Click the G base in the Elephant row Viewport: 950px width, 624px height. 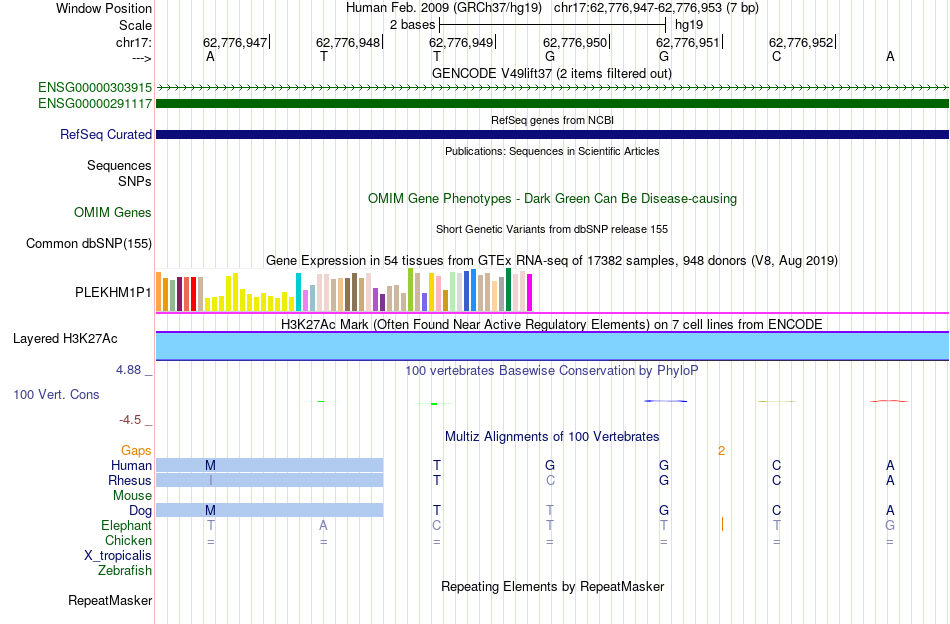tap(890, 525)
